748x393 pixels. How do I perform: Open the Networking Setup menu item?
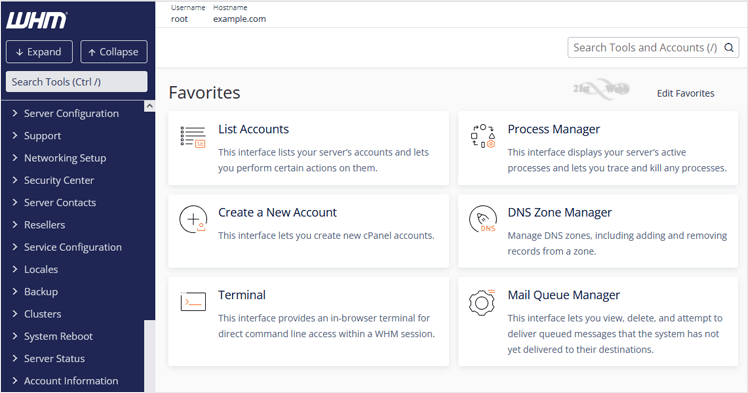coord(65,158)
